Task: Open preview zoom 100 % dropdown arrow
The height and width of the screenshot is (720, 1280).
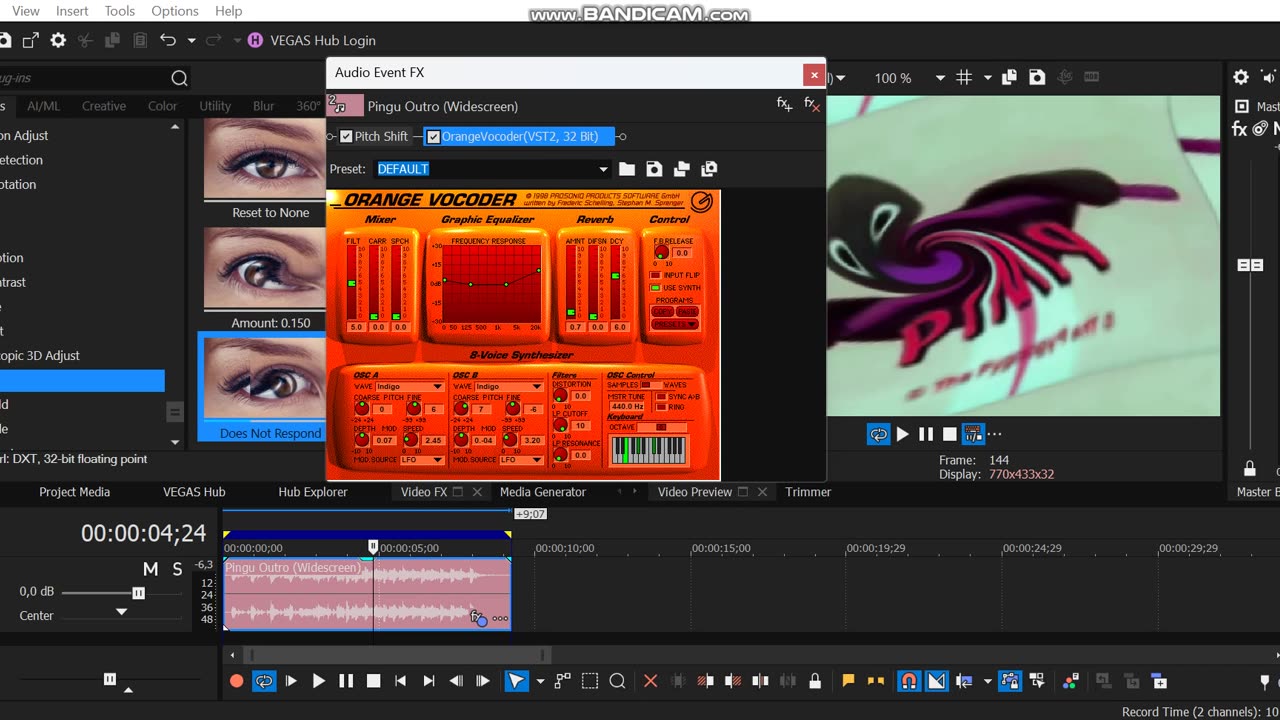Action: (x=940, y=78)
